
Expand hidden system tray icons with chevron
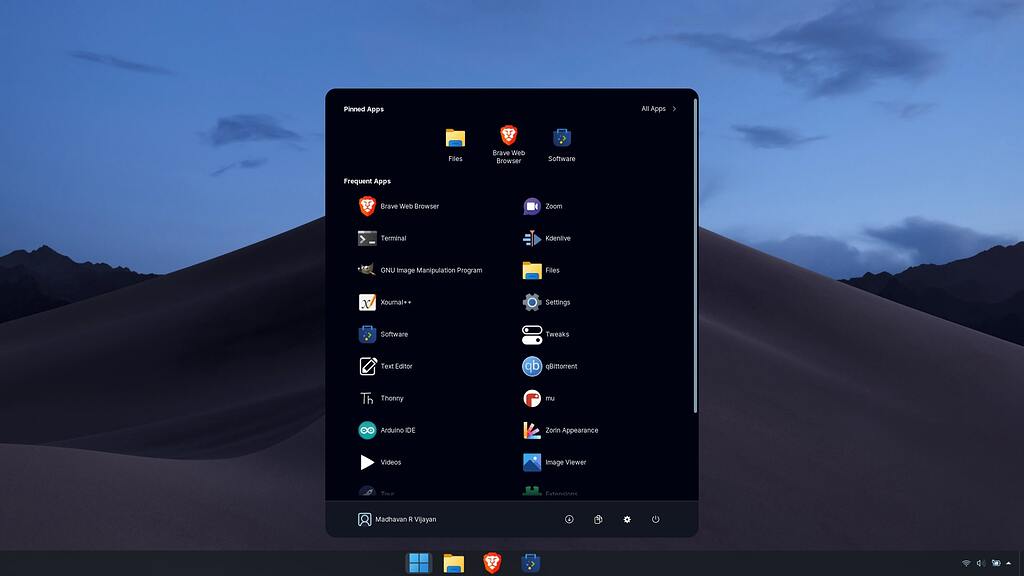(1007, 563)
